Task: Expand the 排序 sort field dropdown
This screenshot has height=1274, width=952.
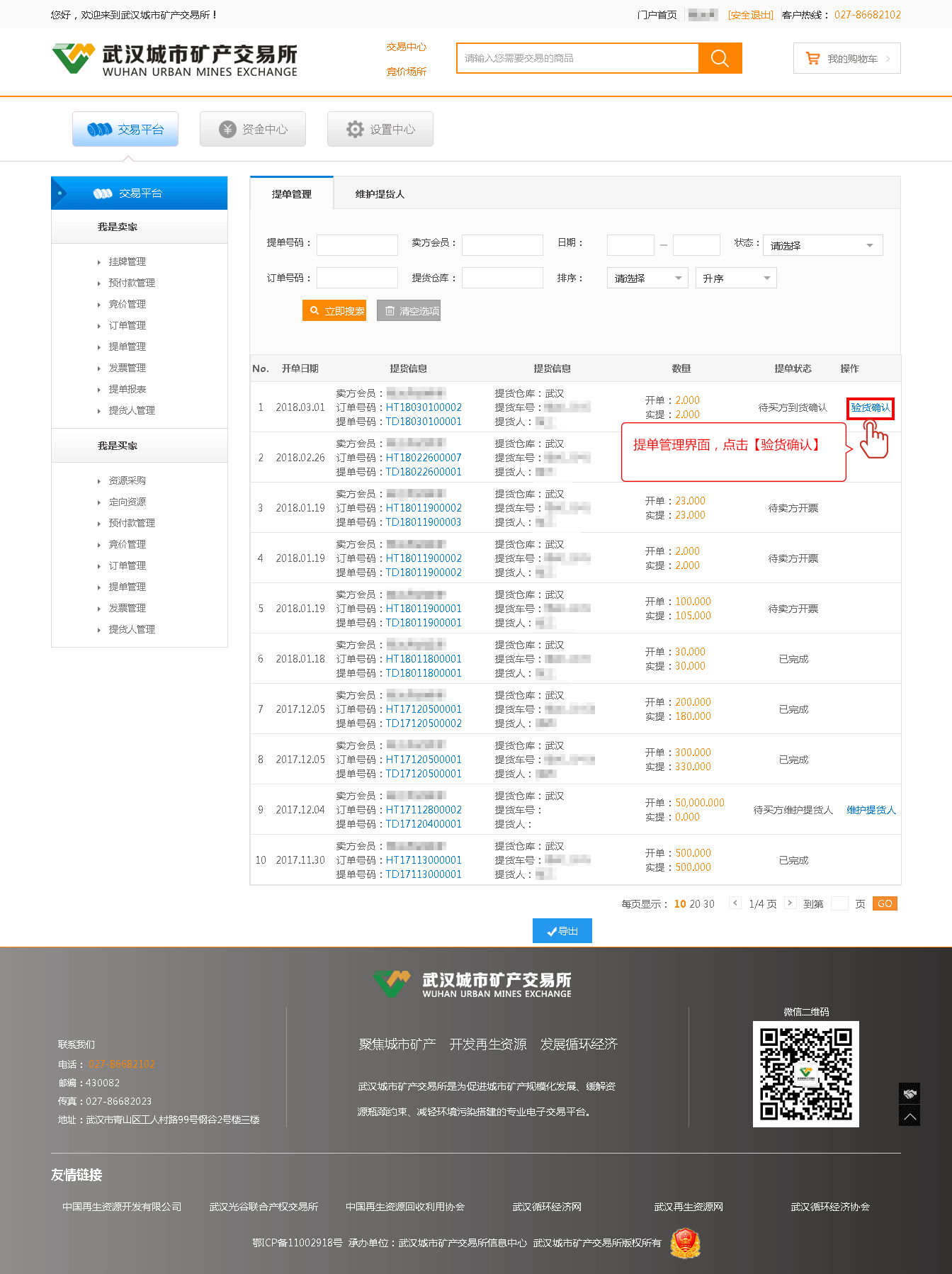Action: click(647, 278)
